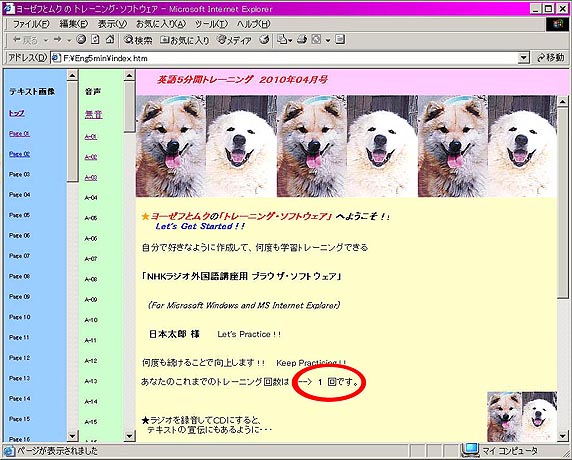Open the 検索 (Search) toolbar button
This screenshot has width=572, height=460.
pyautogui.click(x=138, y=40)
